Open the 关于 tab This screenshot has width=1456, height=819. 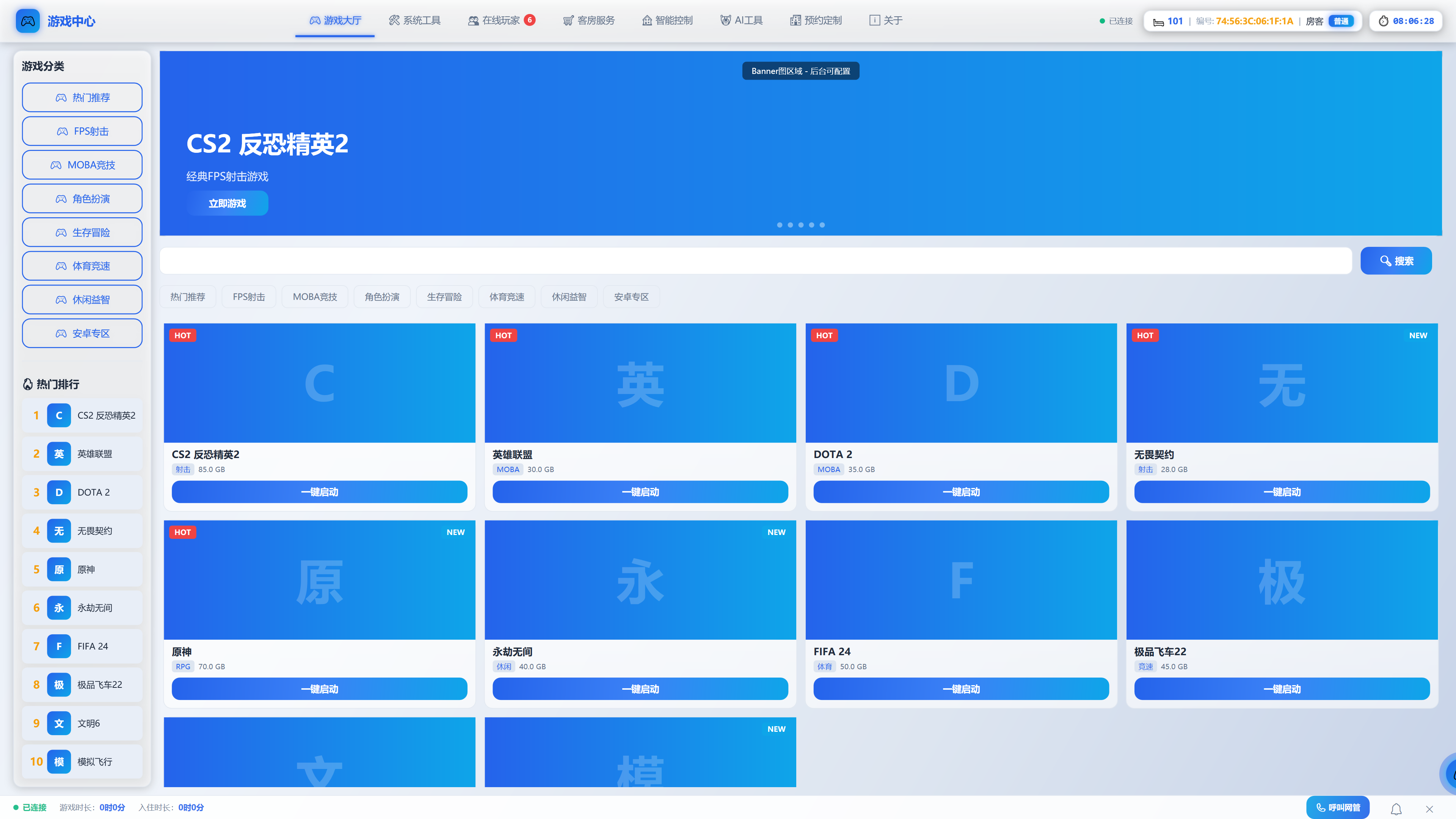coord(886,20)
